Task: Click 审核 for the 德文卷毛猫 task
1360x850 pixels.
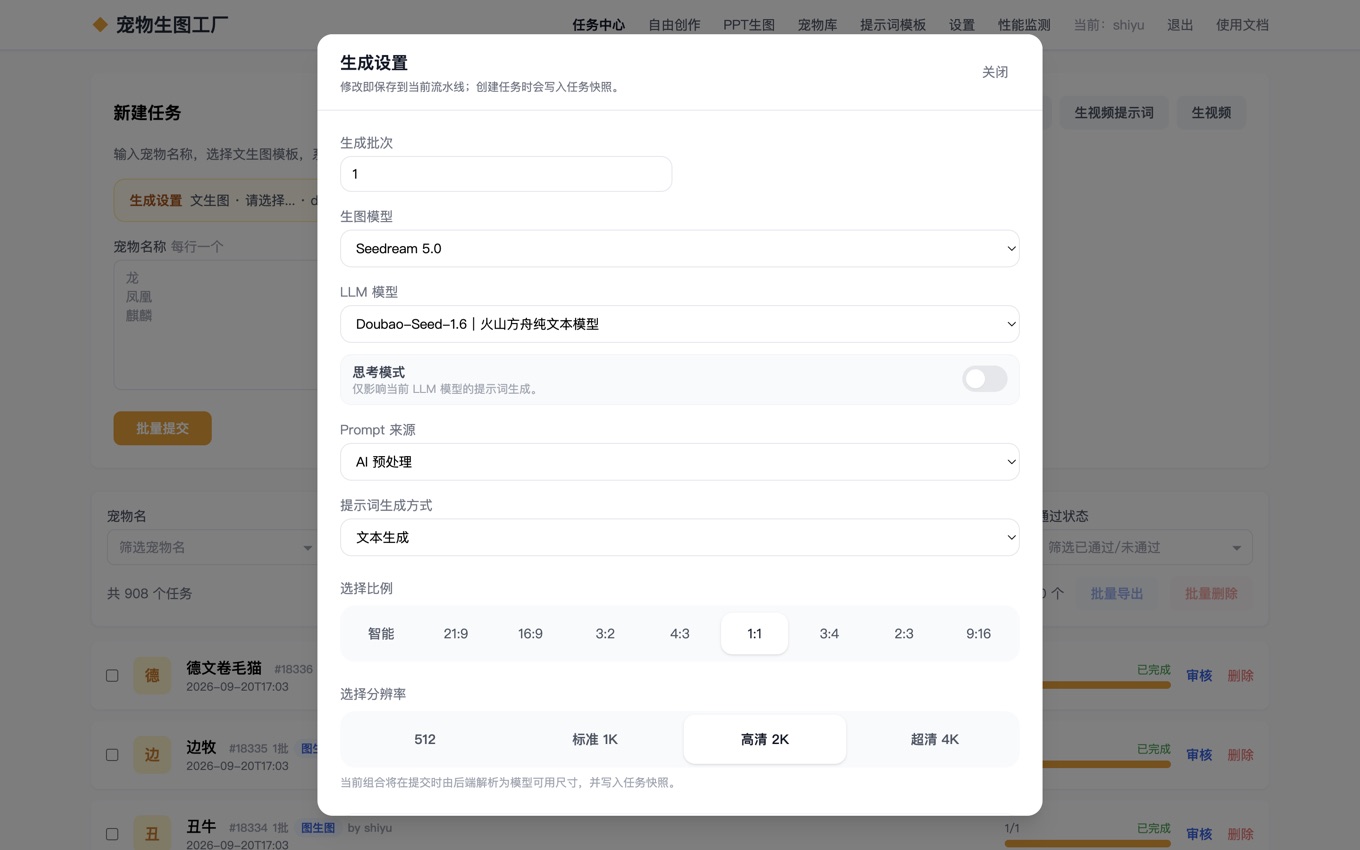Action: coord(1199,675)
